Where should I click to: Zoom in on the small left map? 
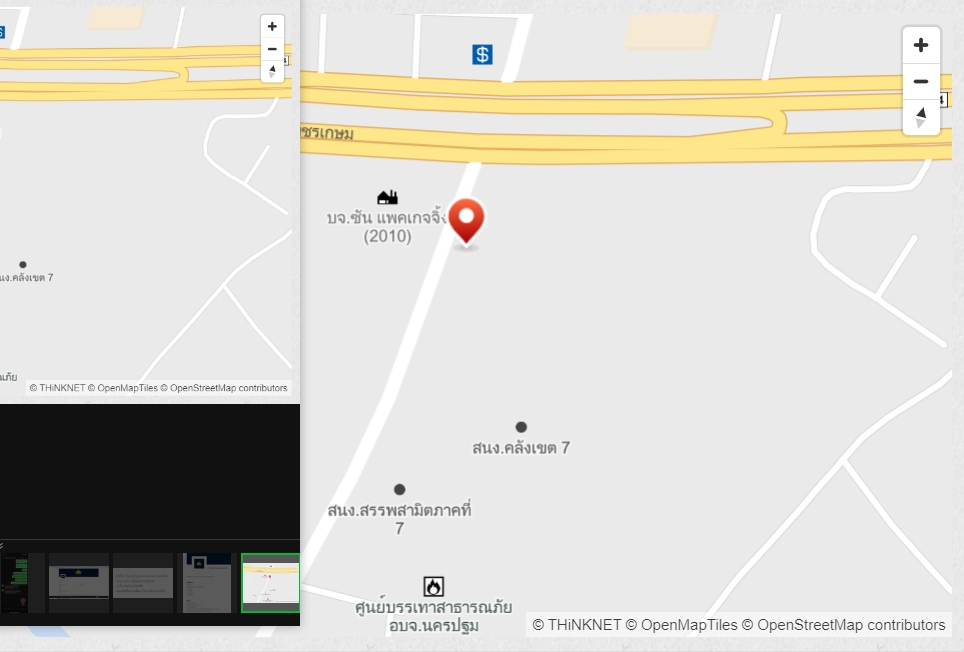(x=272, y=26)
